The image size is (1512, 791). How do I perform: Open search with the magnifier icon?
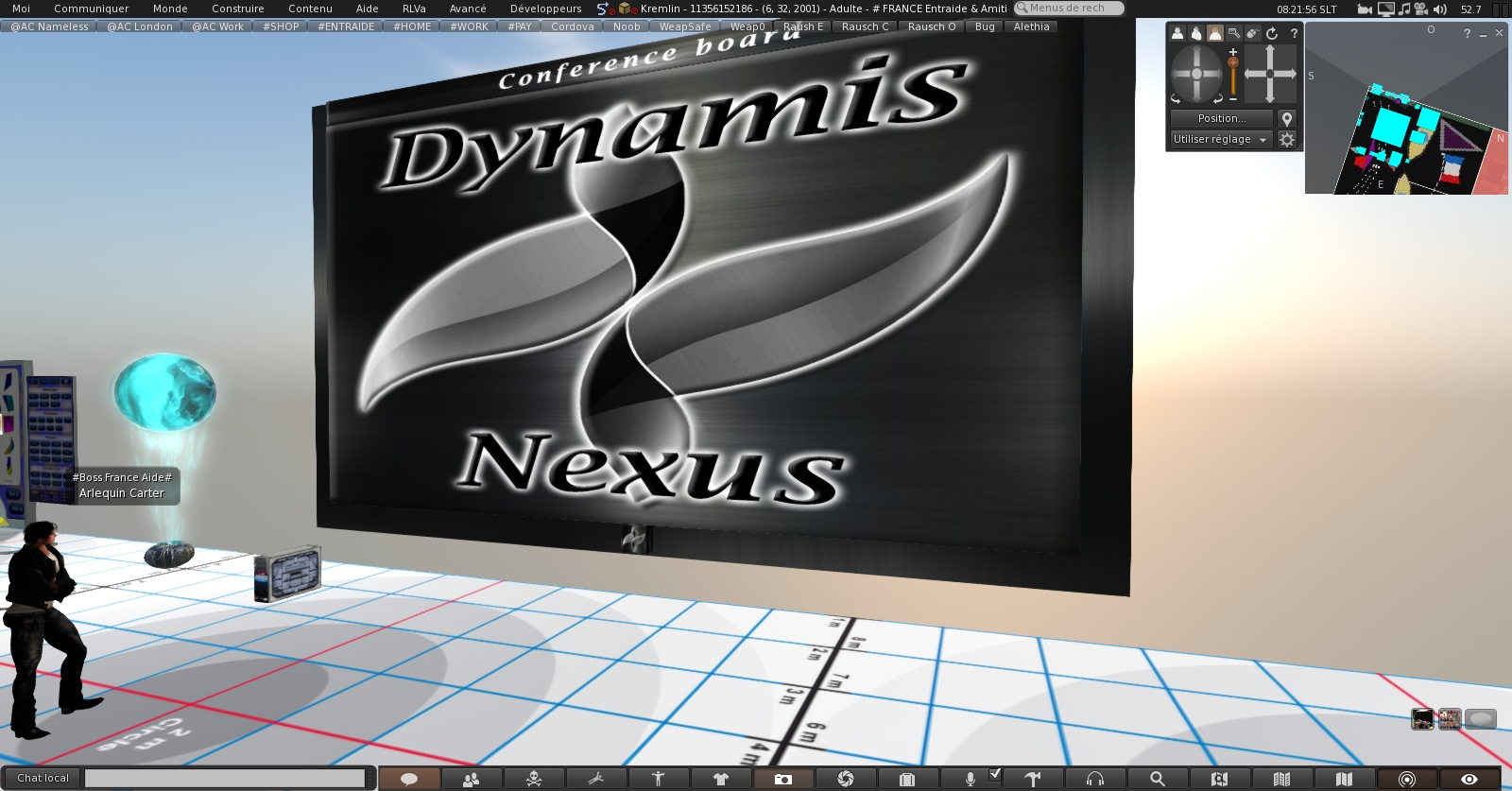(x=1157, y=779)
